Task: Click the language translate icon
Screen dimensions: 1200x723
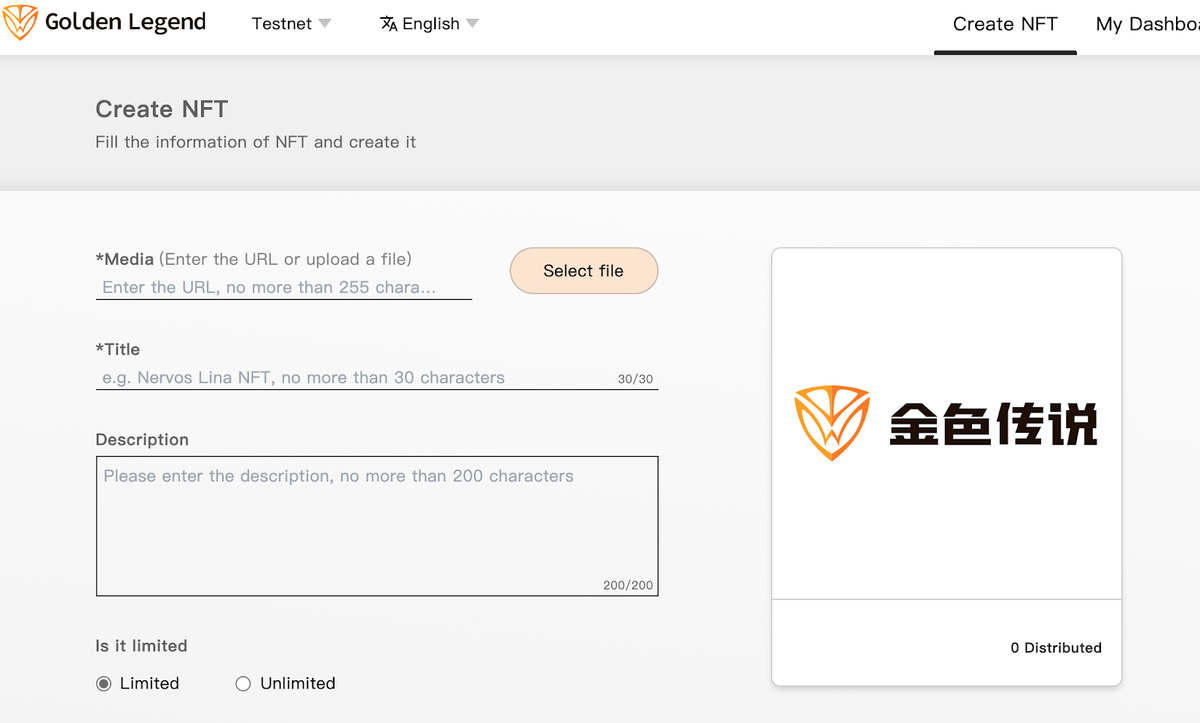Action: (x=389, y=23)
